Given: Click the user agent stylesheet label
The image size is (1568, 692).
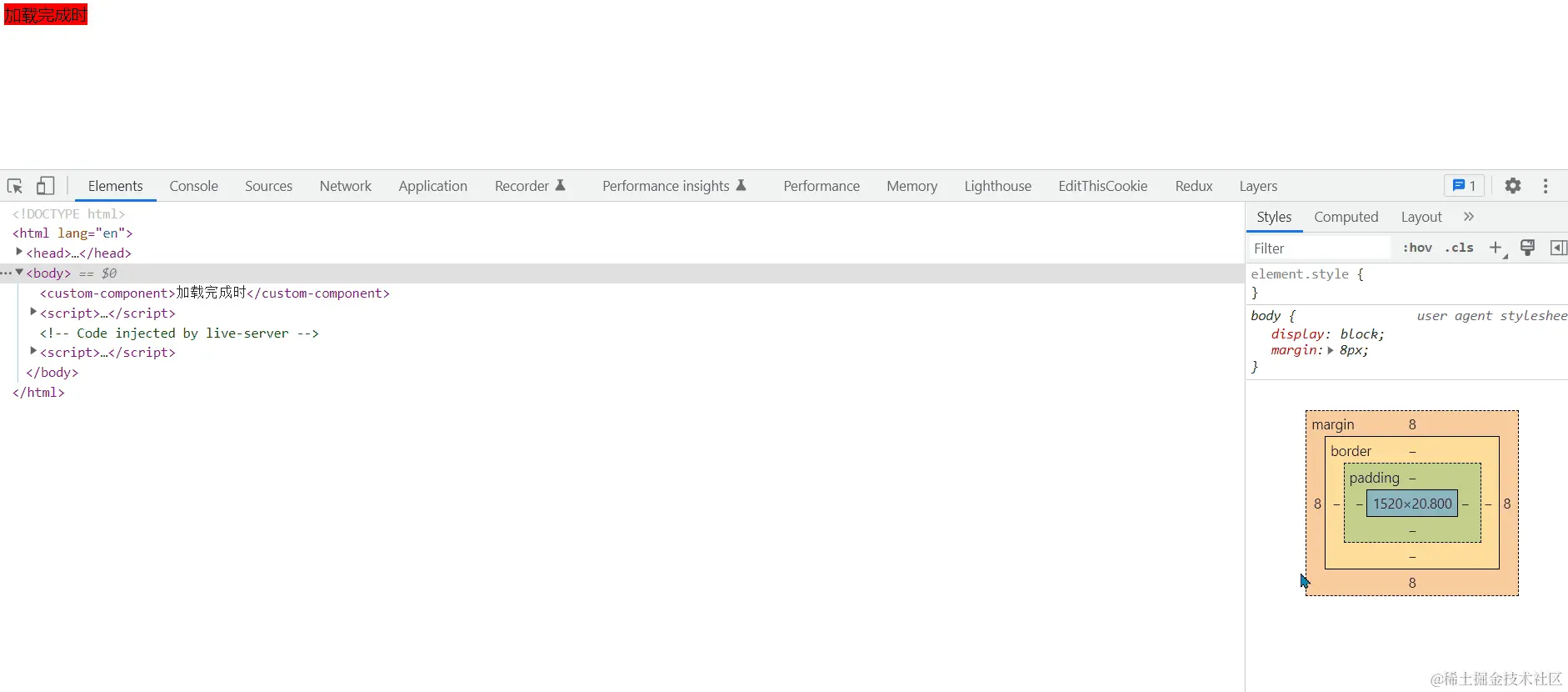Looking at the screenshot, I should [x=1491, y=315].
